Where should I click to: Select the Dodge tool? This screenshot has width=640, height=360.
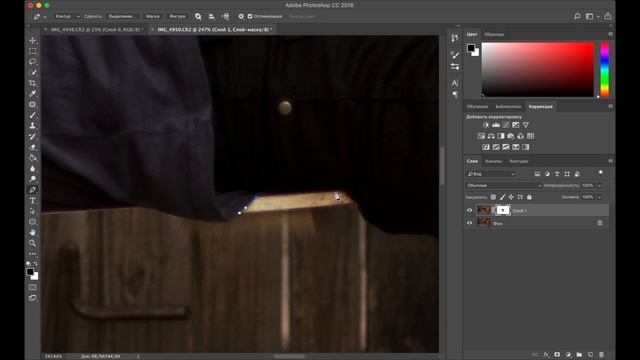pos(32,179)
